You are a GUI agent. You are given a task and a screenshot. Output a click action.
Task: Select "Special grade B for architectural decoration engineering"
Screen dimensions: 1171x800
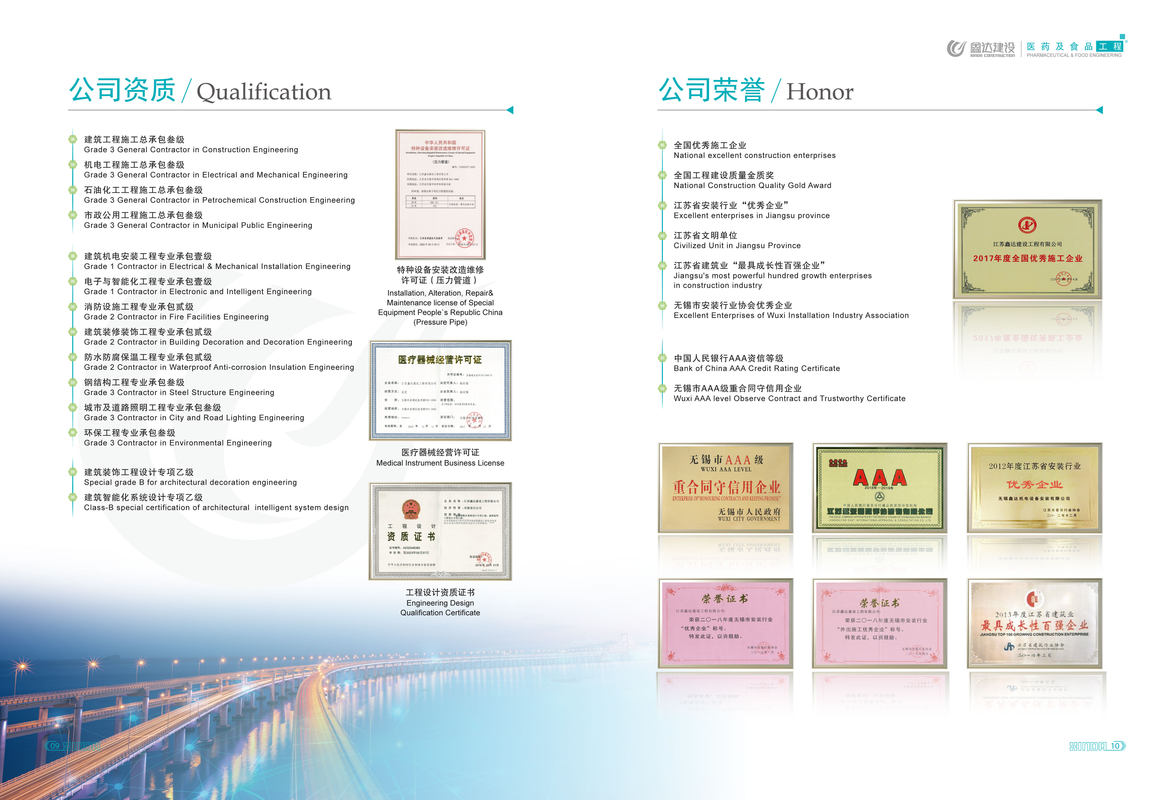(x=190, y=483)
